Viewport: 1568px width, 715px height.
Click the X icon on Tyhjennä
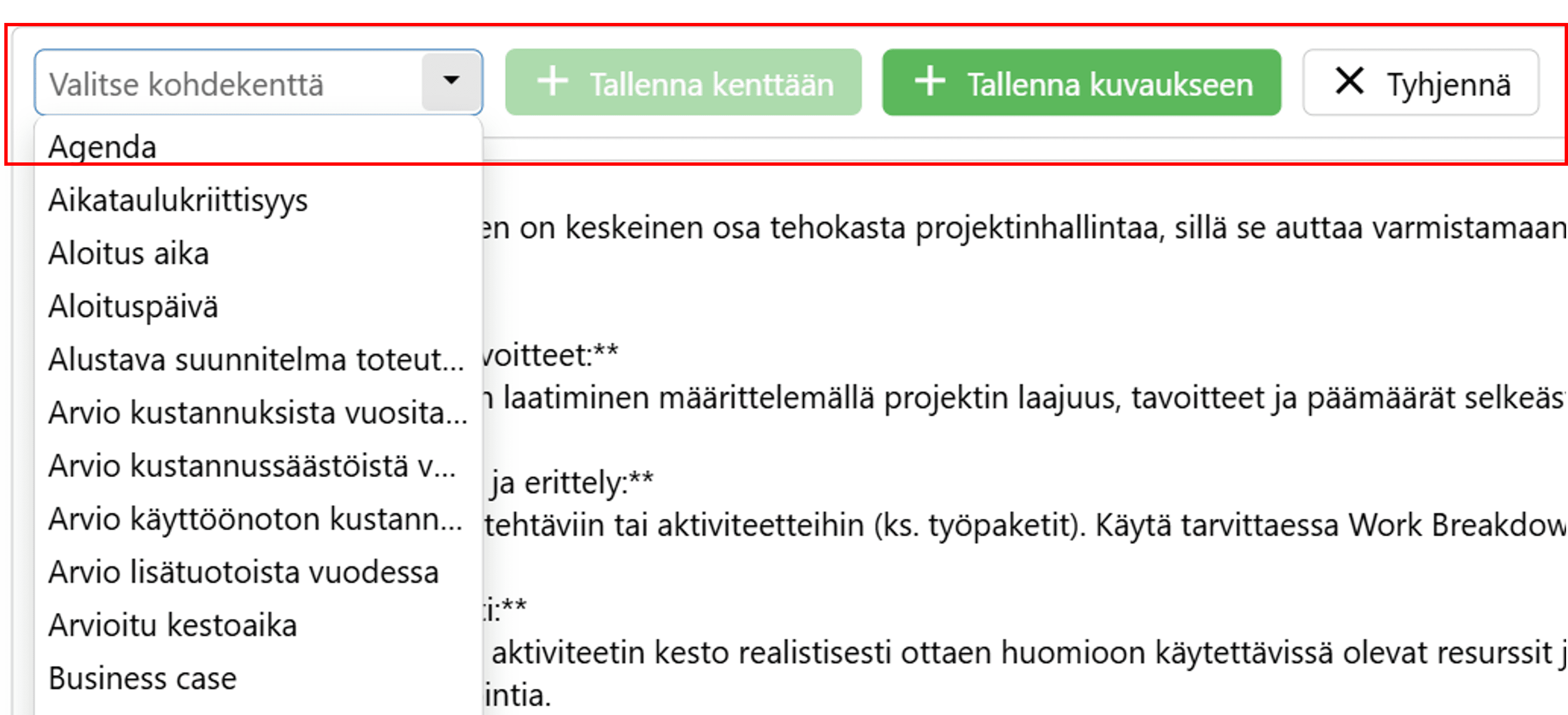[1349, 81]
